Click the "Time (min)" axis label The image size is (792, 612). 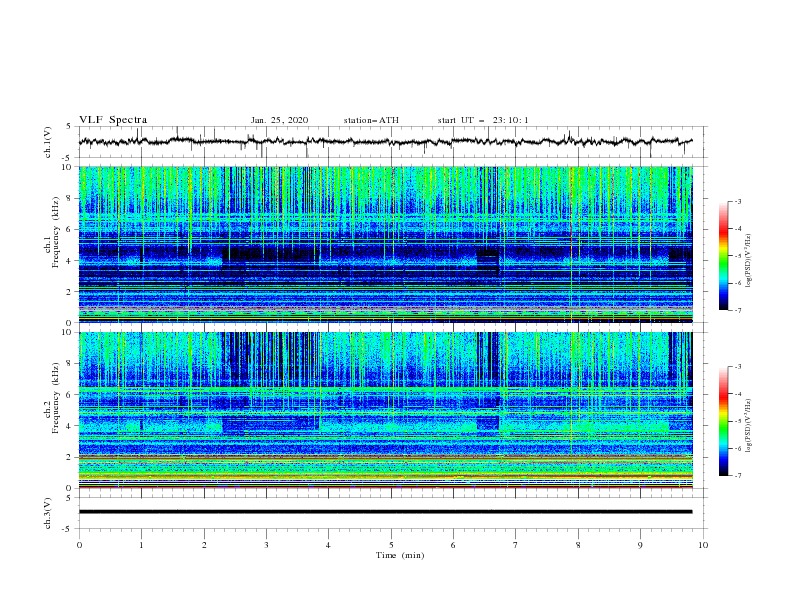point(400,555)
